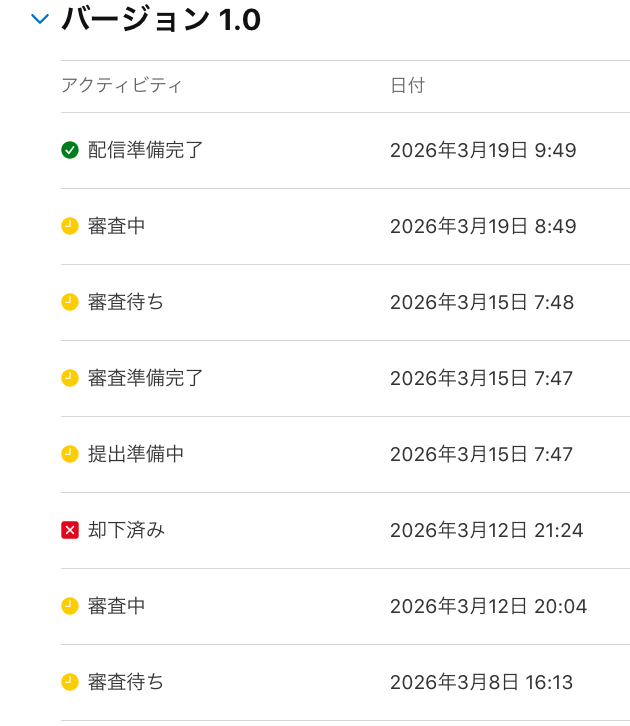Click the date 2026年3月12日 21:24
The width and height of the screenshot is (630, 726).
click(487, 530)
